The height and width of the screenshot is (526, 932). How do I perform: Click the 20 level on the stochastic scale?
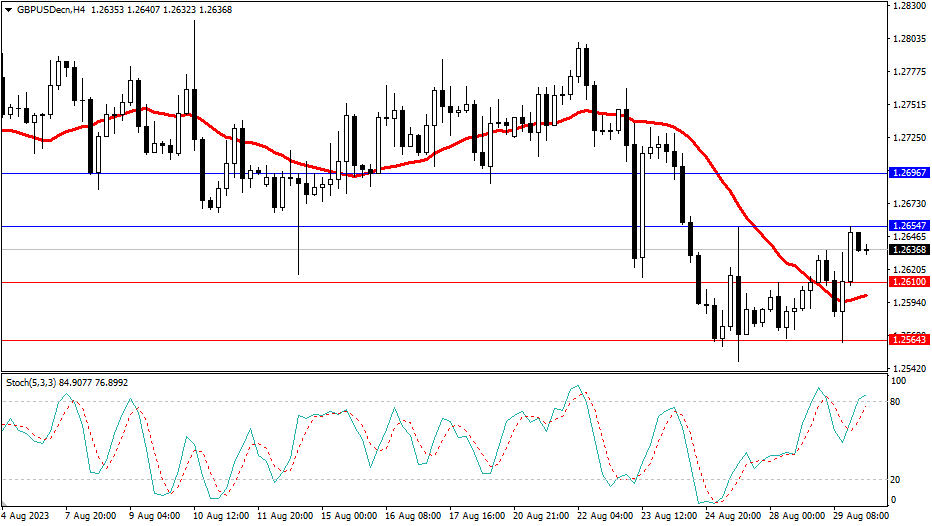[x=896, y=479]
